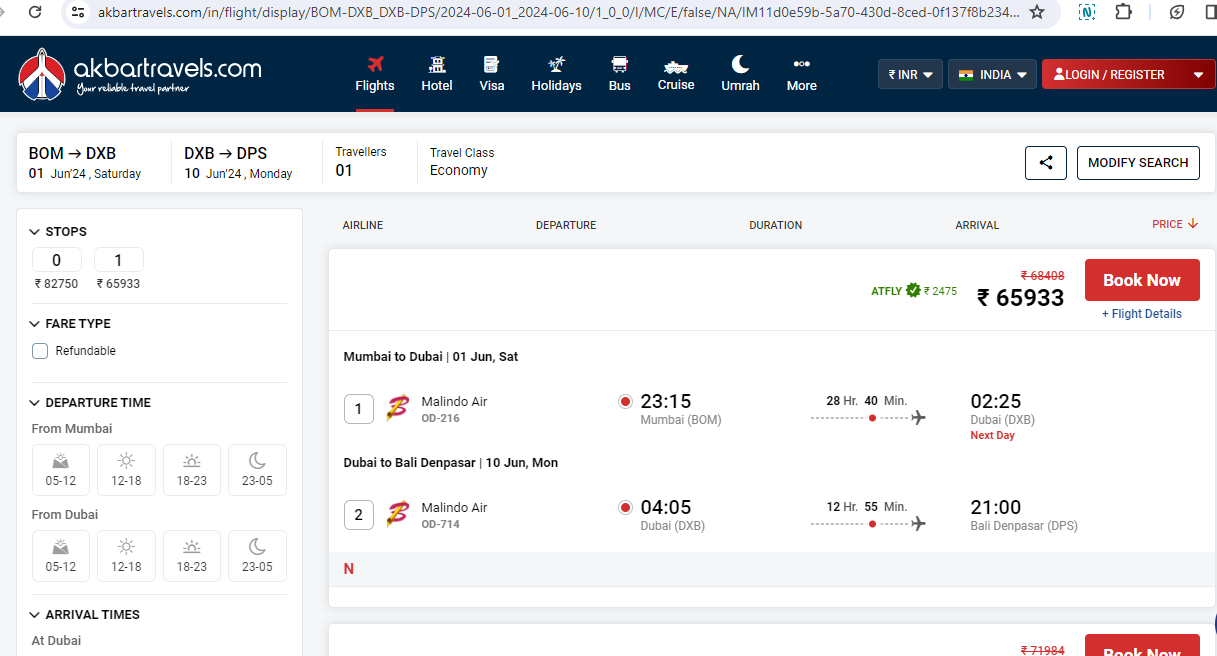Collapse the ARRIVAL TIMES filter section
Screen dimensions: 1217x656
(86, 615)
